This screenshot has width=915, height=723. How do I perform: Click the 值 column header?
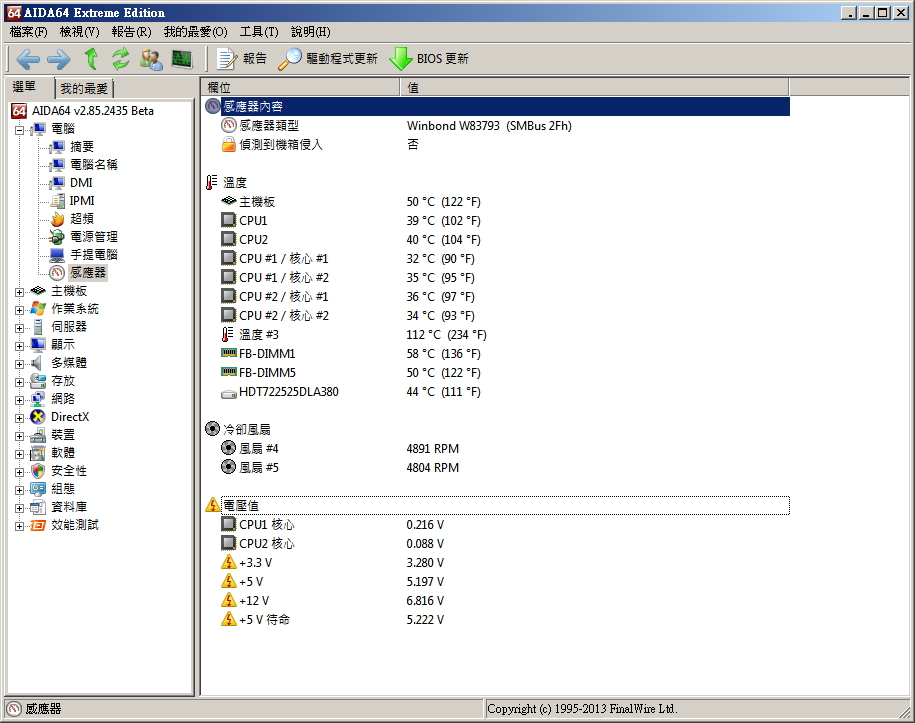595,88
